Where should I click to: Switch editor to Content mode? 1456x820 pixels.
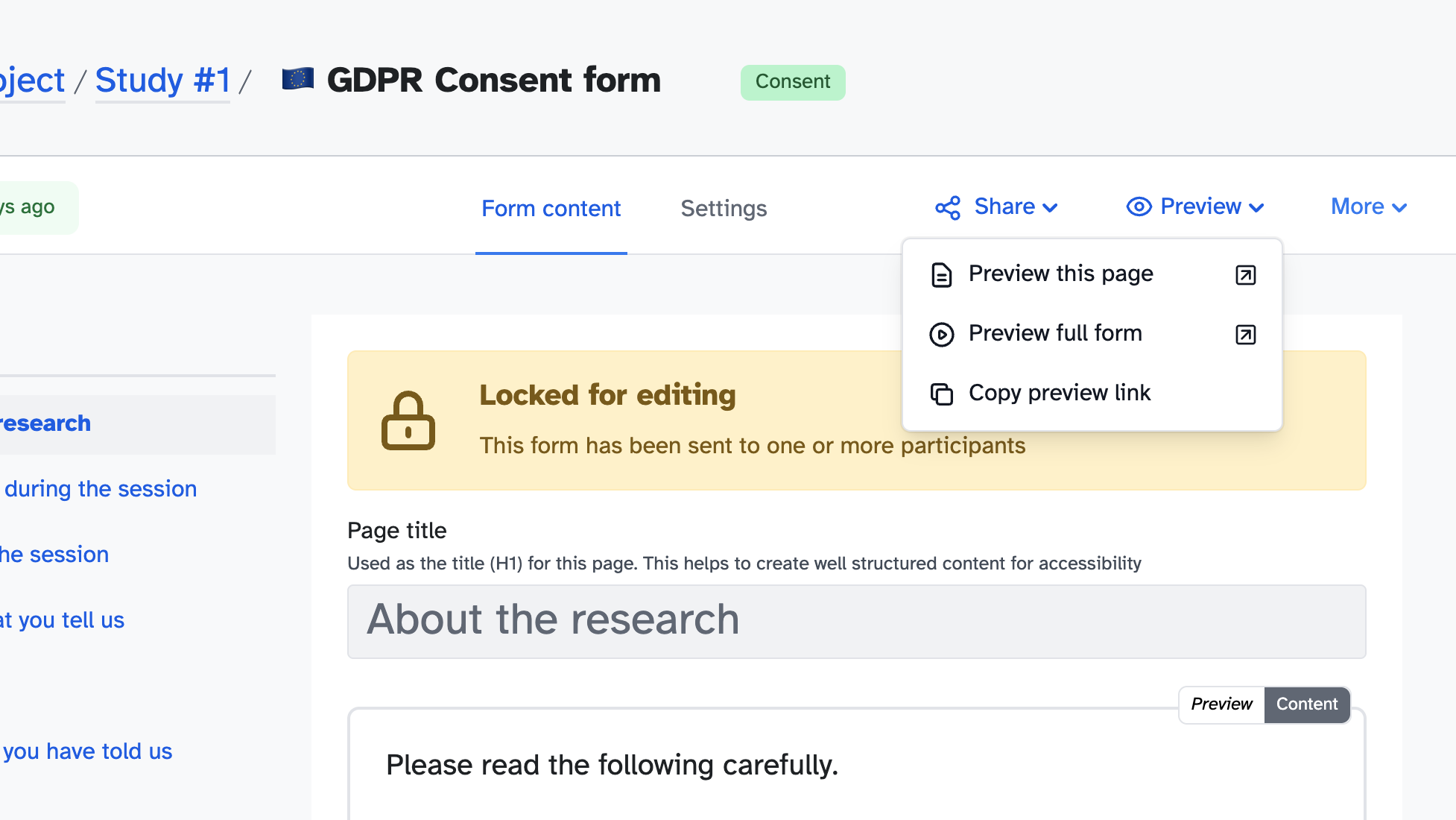(1307, 704)
